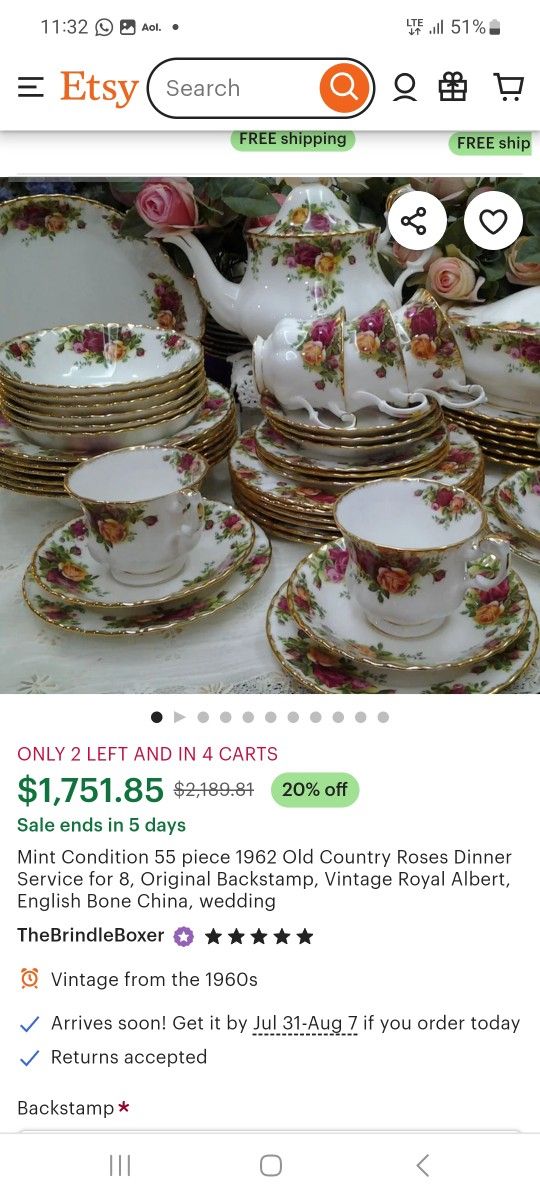
Task: Open TheBrindleBoxer shop page
Action: tap(91, 936)
